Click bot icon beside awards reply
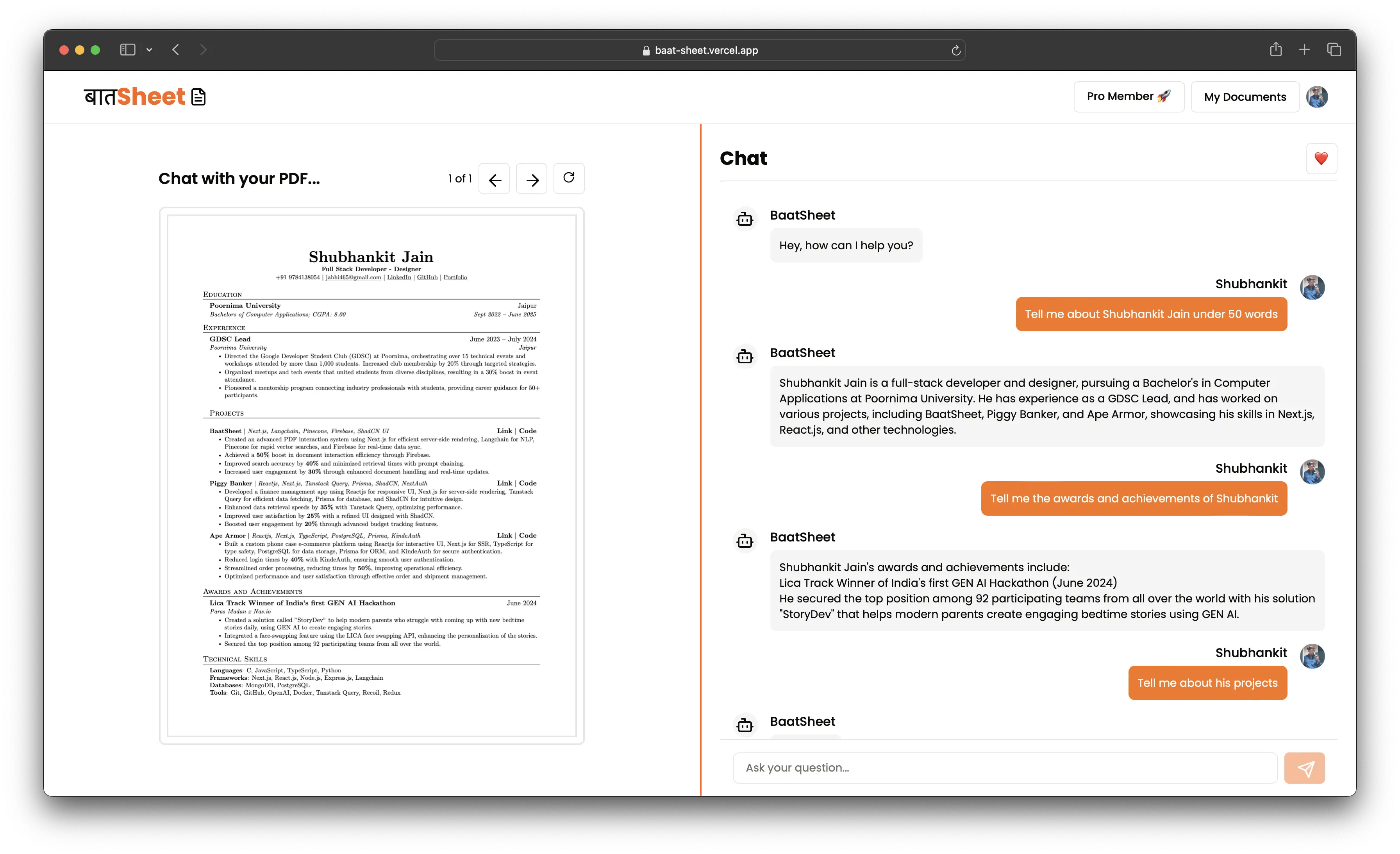Image resolution: width=1400 pixels, height=854 pixels. (x=745, y=541)
